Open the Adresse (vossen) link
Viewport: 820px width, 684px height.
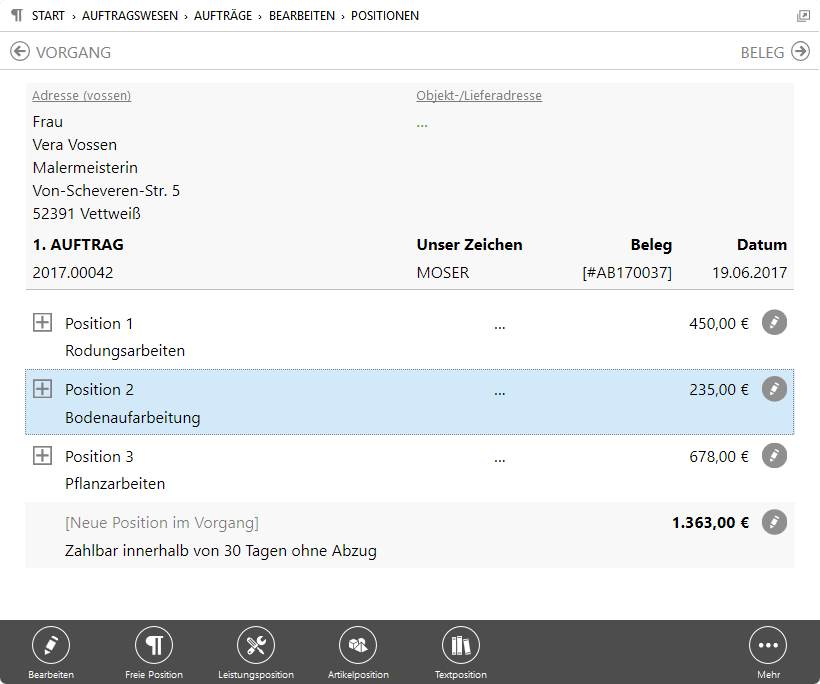(81, 96)
